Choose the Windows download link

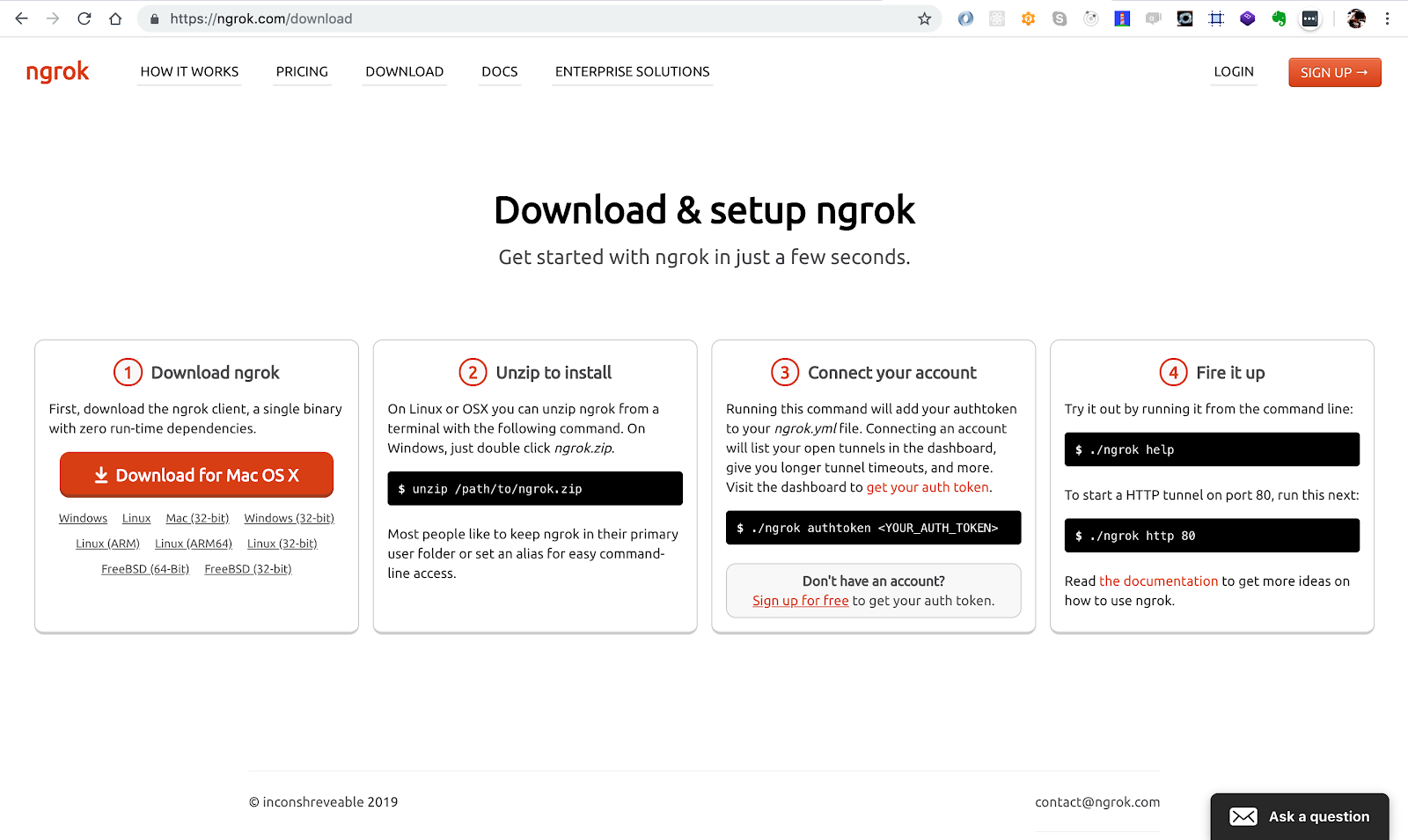click(x=83, y=518)
